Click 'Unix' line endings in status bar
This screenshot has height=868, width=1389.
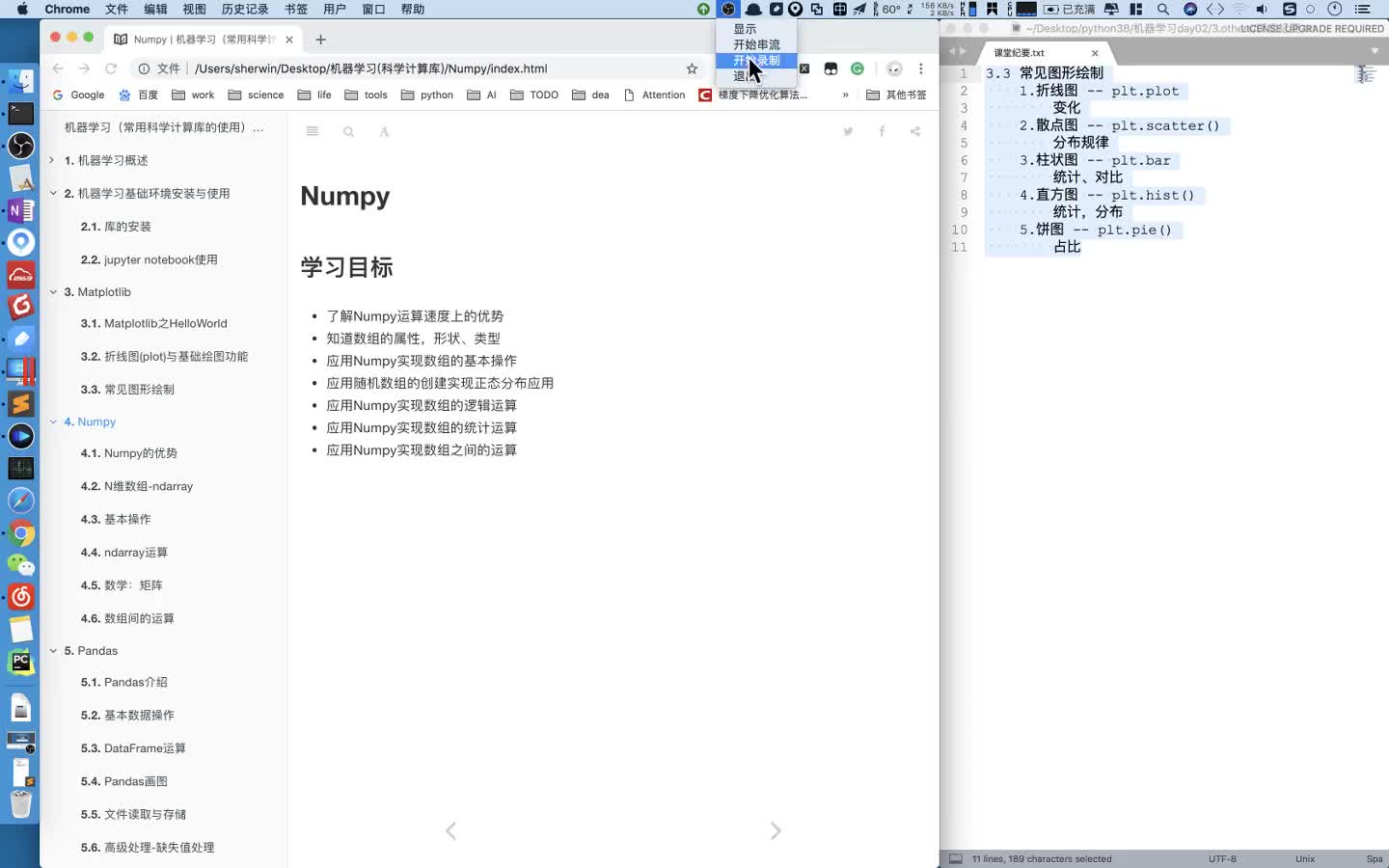point(1305,858)
